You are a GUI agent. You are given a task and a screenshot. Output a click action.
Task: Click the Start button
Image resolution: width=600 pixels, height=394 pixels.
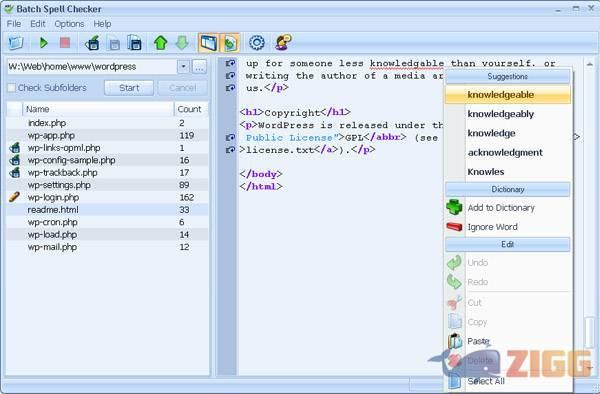[x=129, y=88]
